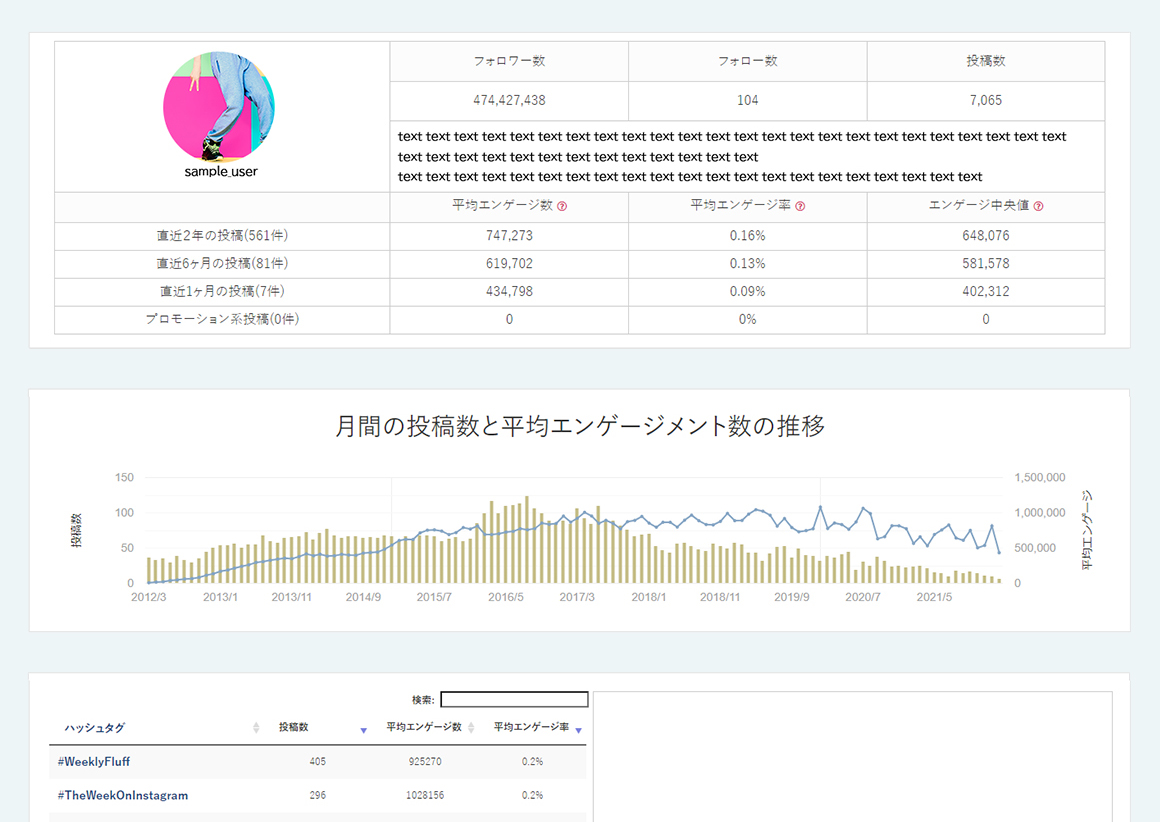
Task: Click the フォロー数 header cell
Action: coord(747,61)
